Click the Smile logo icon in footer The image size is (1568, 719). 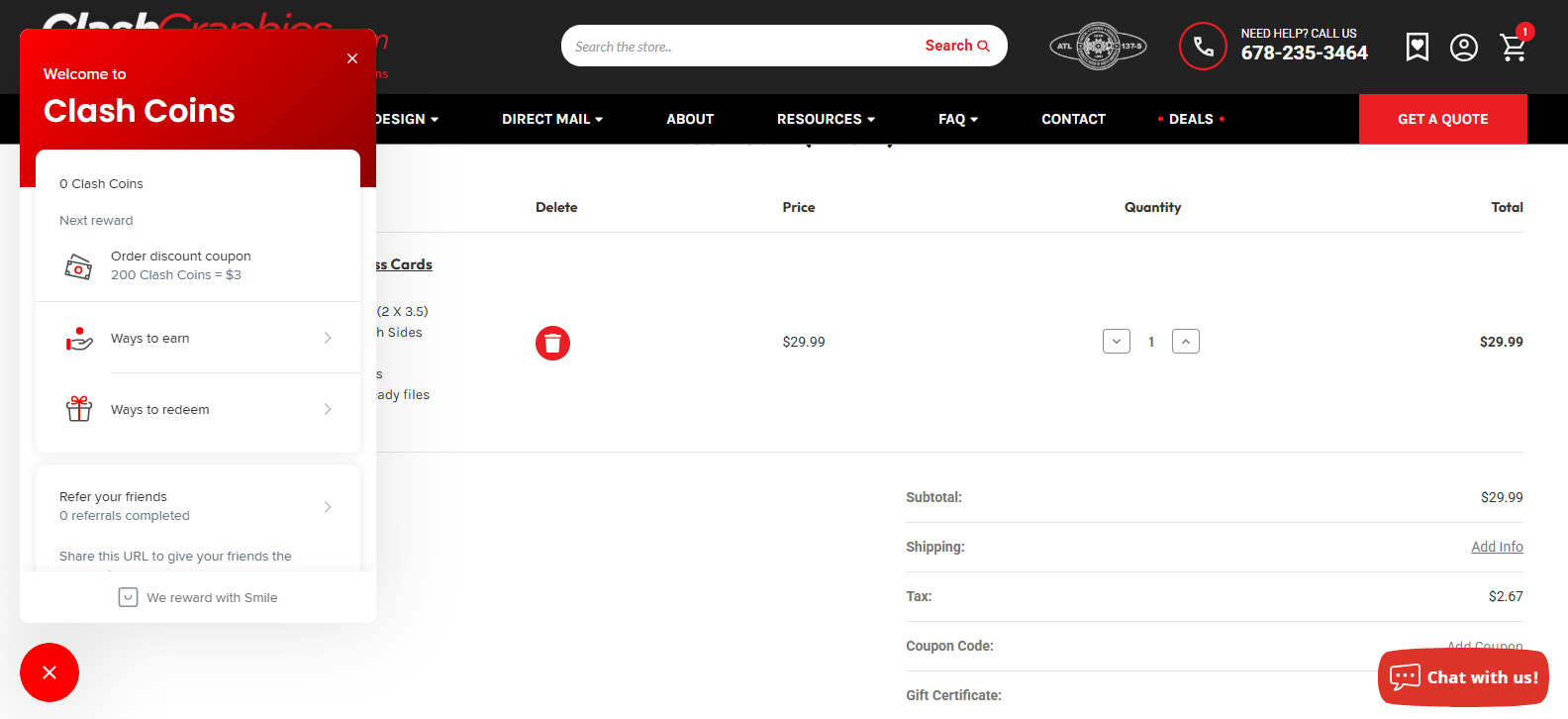point(128,597)
